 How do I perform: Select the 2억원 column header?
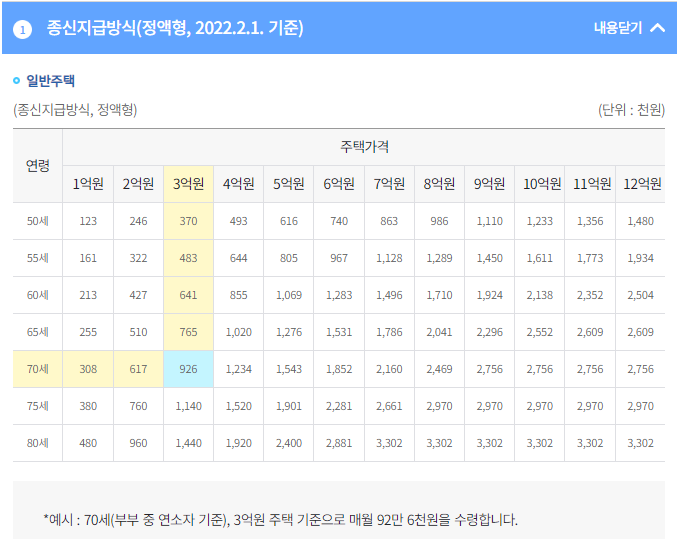[x=138, y=184]
